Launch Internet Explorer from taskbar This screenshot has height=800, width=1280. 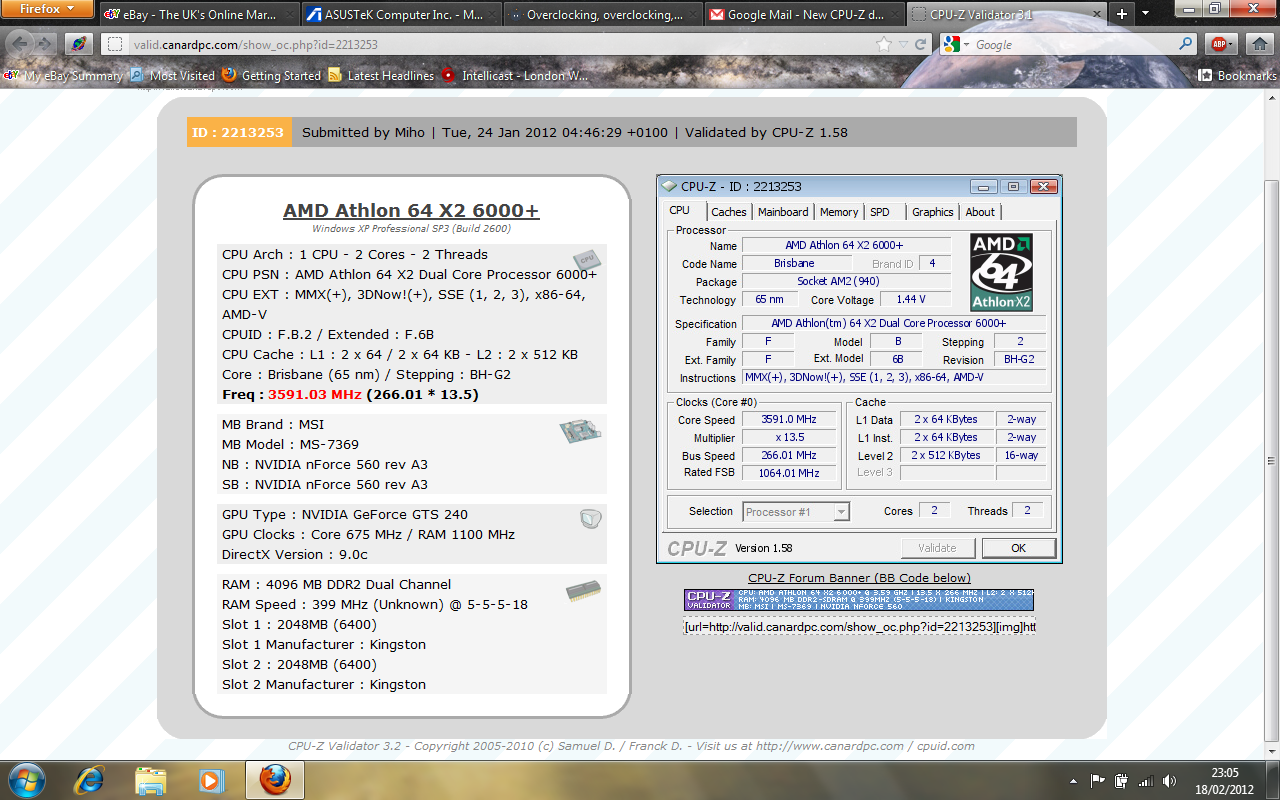[x=90, y=779]
